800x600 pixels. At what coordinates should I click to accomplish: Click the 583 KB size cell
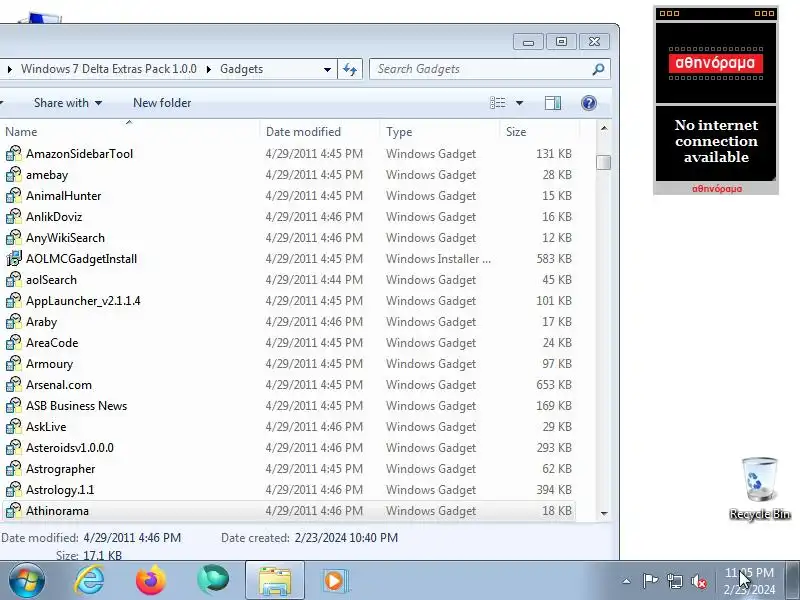554,259
